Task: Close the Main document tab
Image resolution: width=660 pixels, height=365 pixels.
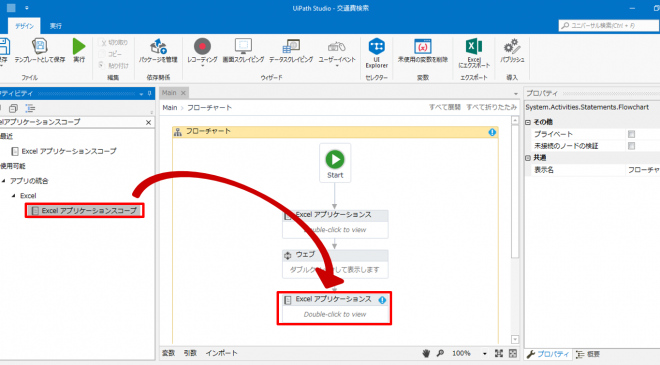Action: 183,93
